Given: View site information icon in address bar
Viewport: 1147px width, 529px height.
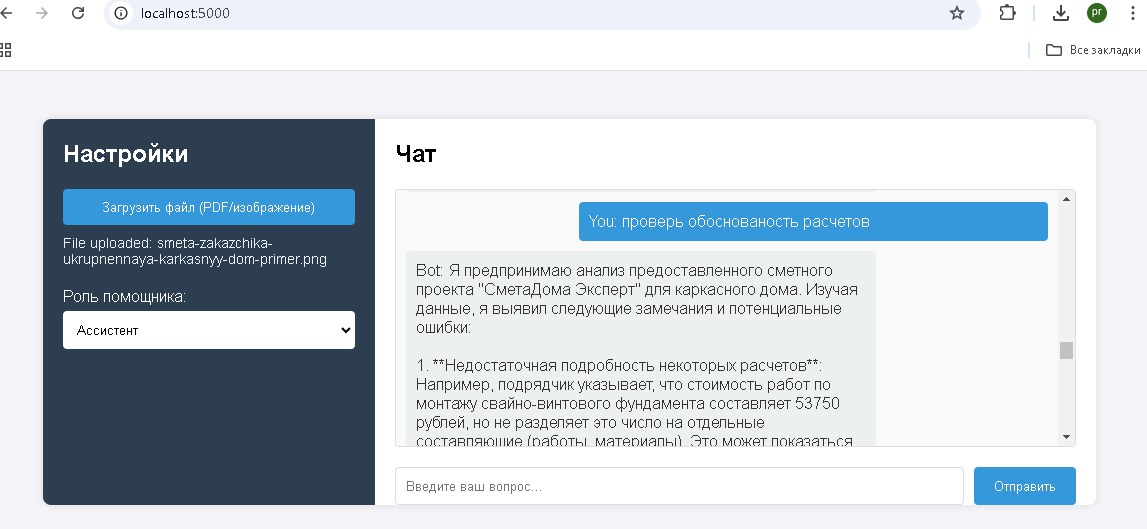Looking at the screenshot, I should click(122, 13).
